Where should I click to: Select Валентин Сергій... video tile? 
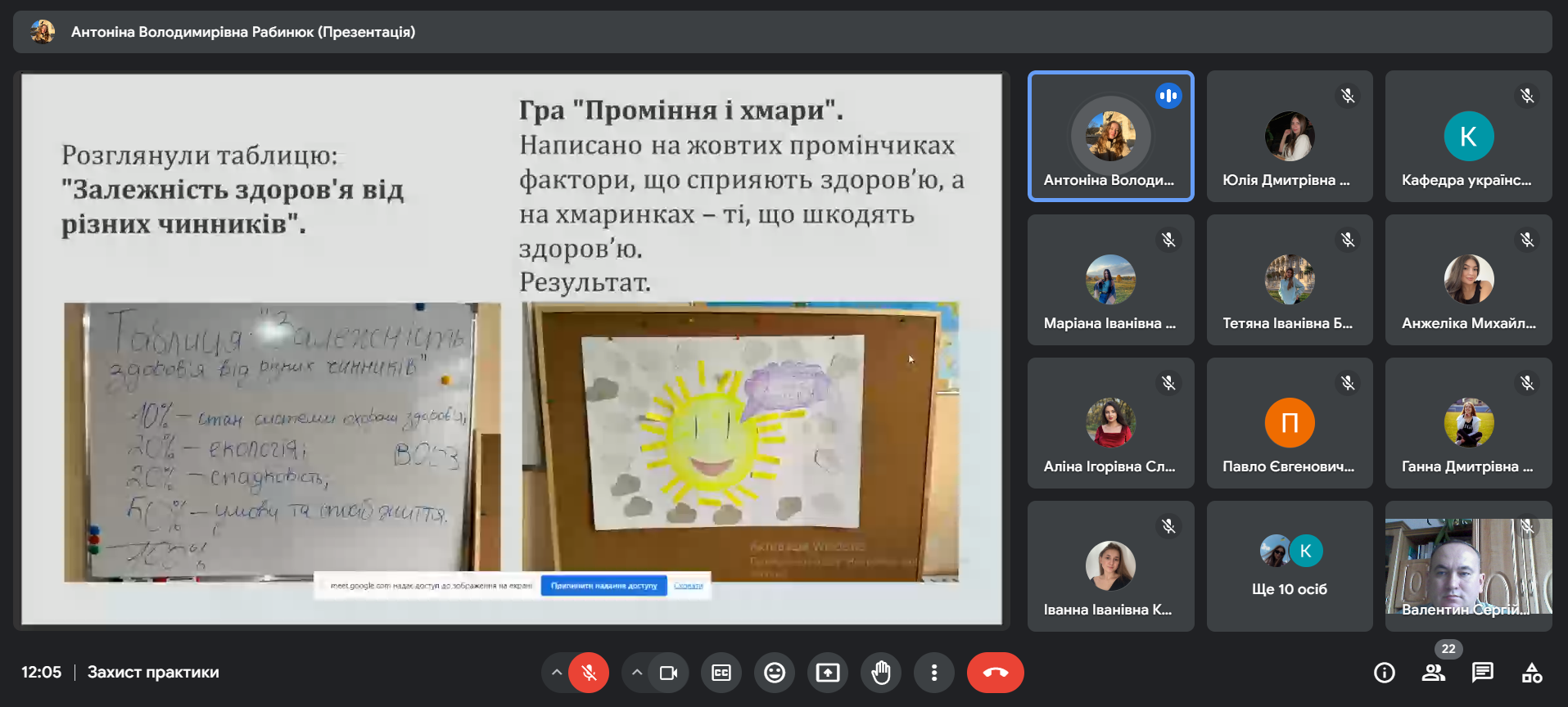1469,566
